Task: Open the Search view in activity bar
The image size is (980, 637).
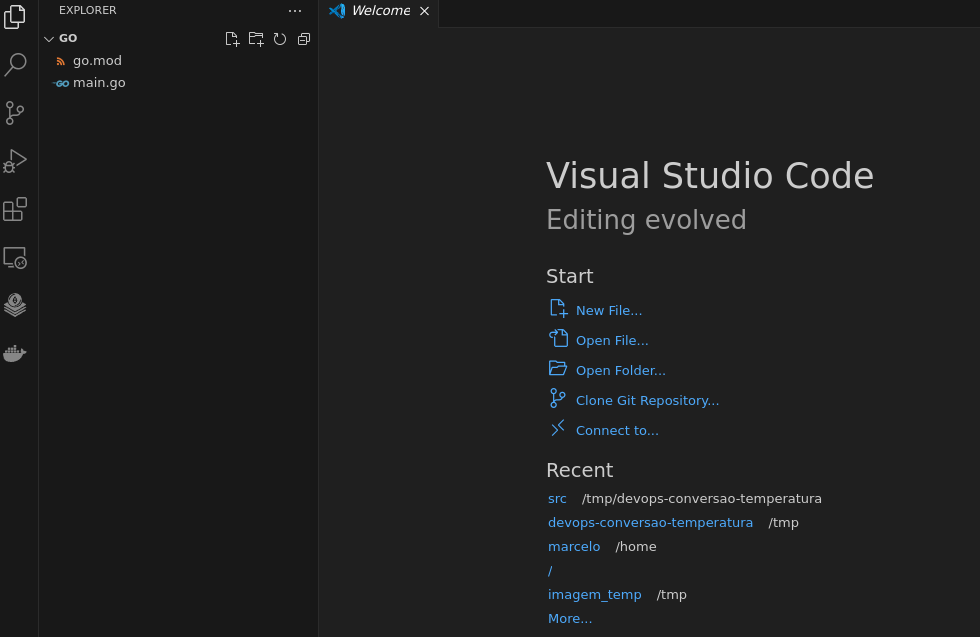Action: click(x=15, y=65)
